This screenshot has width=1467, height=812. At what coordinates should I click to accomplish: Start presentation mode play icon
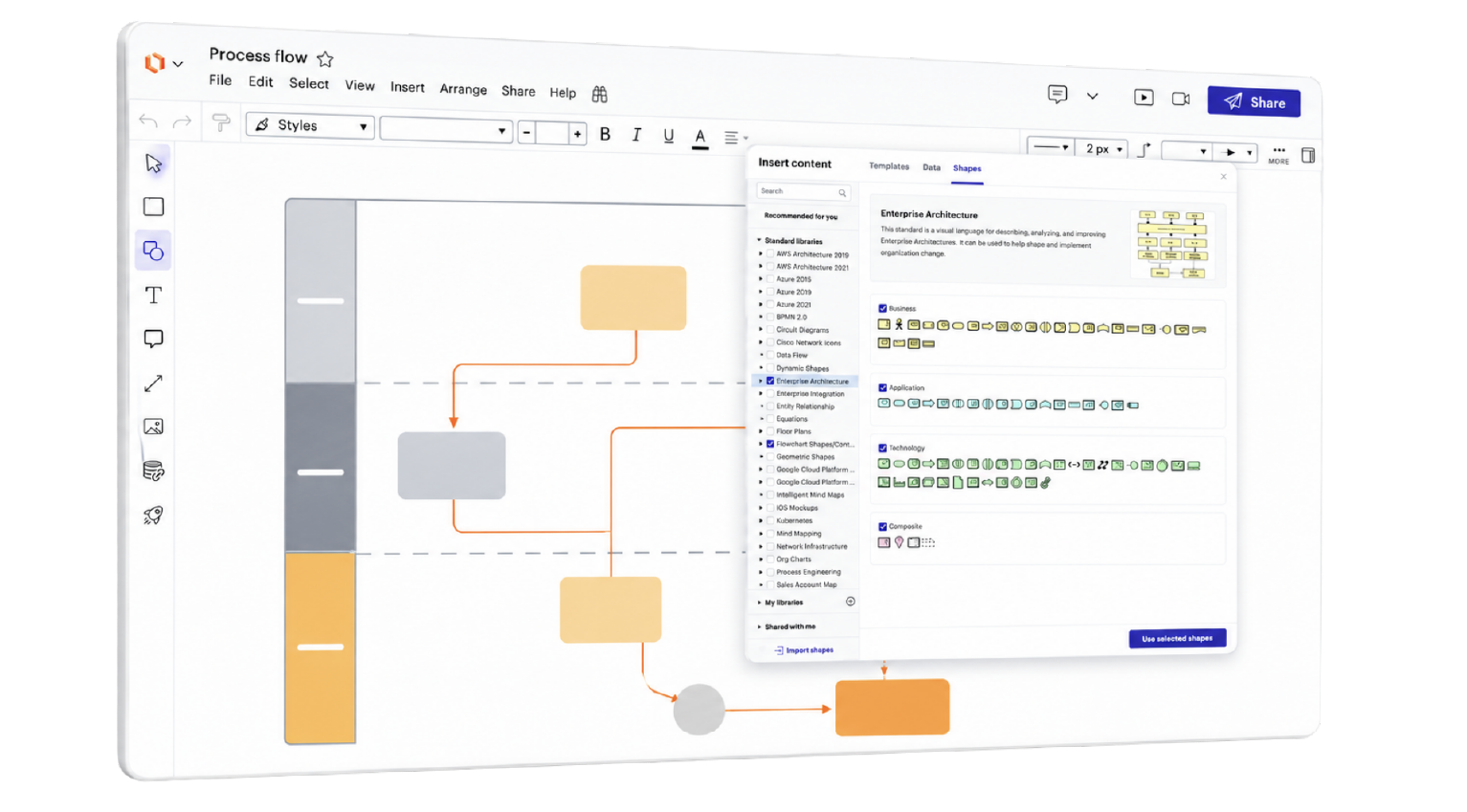[1144, 98]
